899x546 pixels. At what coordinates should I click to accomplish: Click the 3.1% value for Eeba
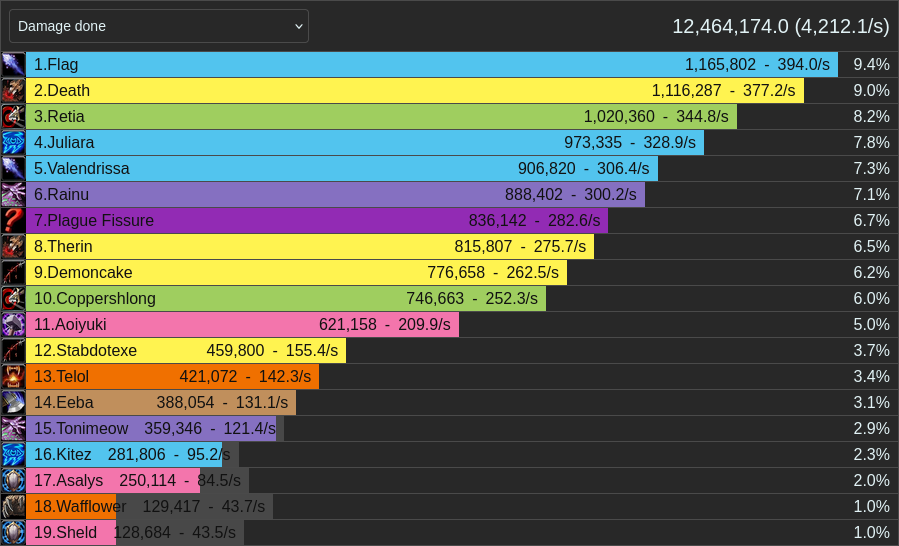pyautogui.click(x=871, y=403)
